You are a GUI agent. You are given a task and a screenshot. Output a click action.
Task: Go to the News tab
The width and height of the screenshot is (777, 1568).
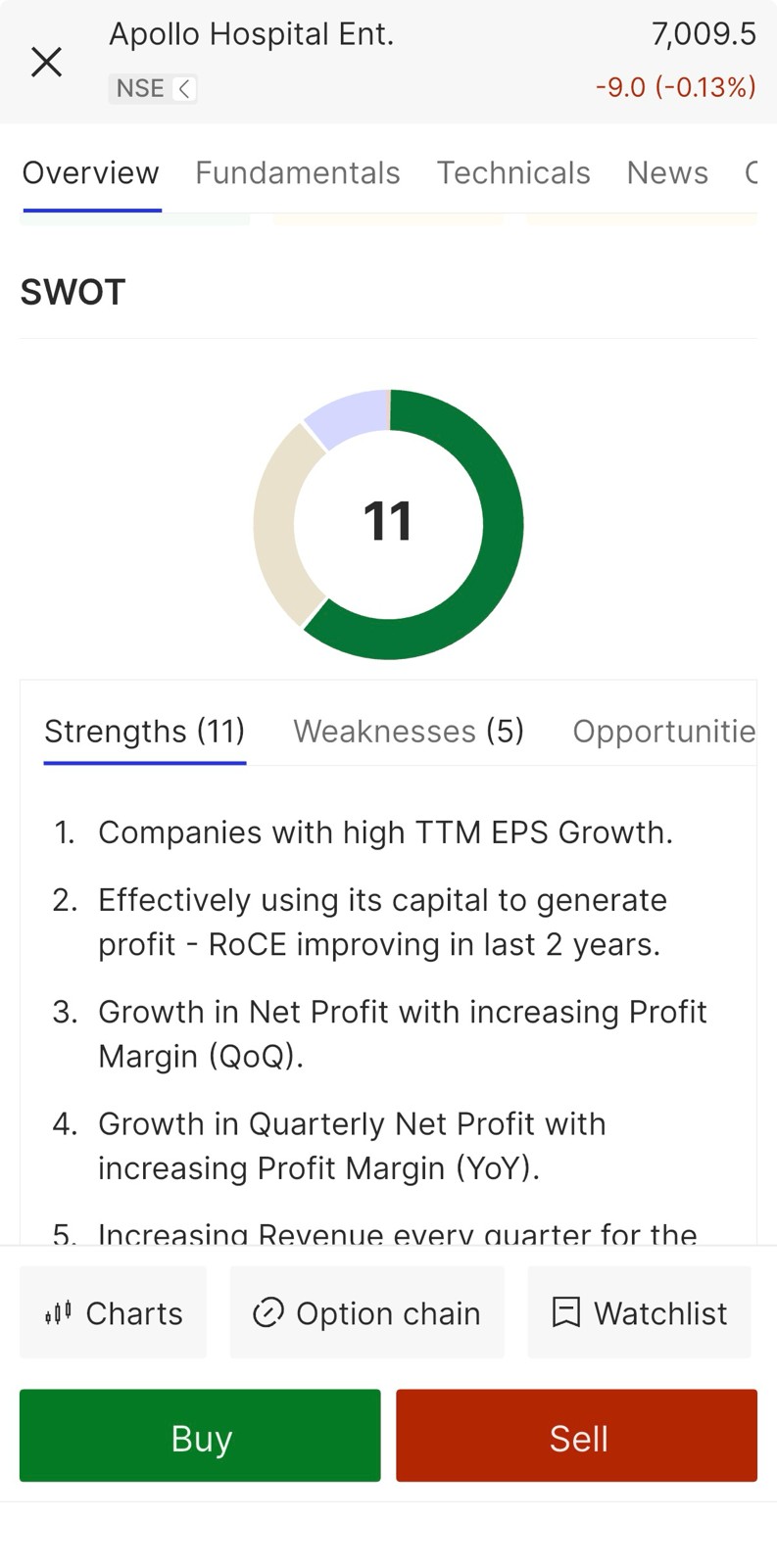coord(666,173)
